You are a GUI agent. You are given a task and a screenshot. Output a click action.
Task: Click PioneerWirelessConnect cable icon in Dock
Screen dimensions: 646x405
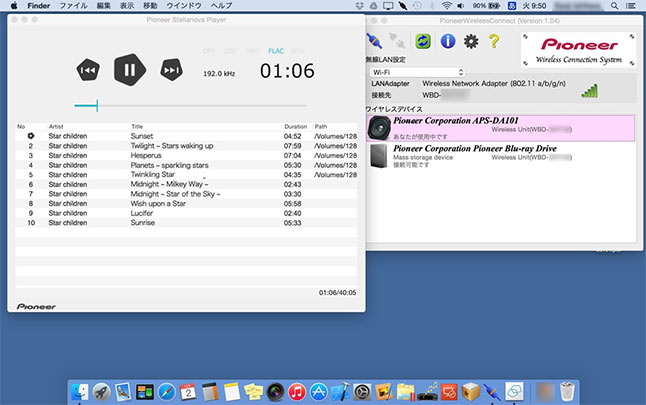492,392
